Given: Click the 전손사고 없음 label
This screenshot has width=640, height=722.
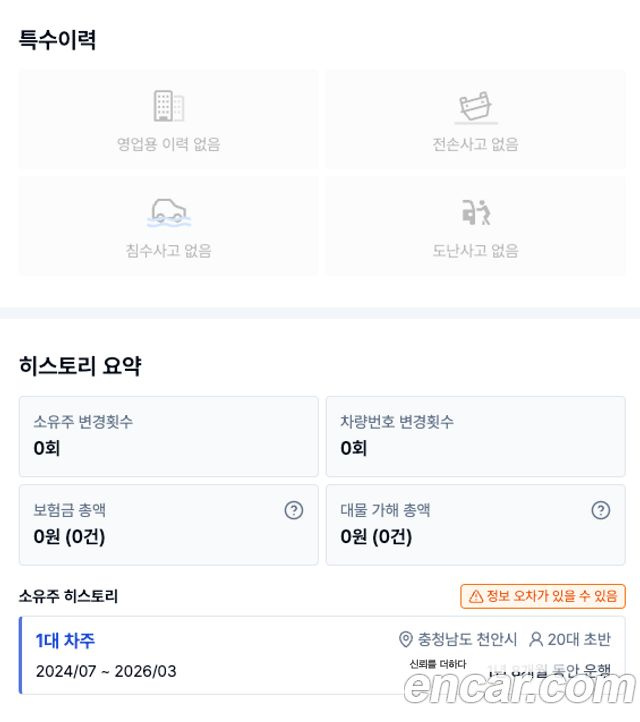Looking at the screenshot, I should [476, 144].
